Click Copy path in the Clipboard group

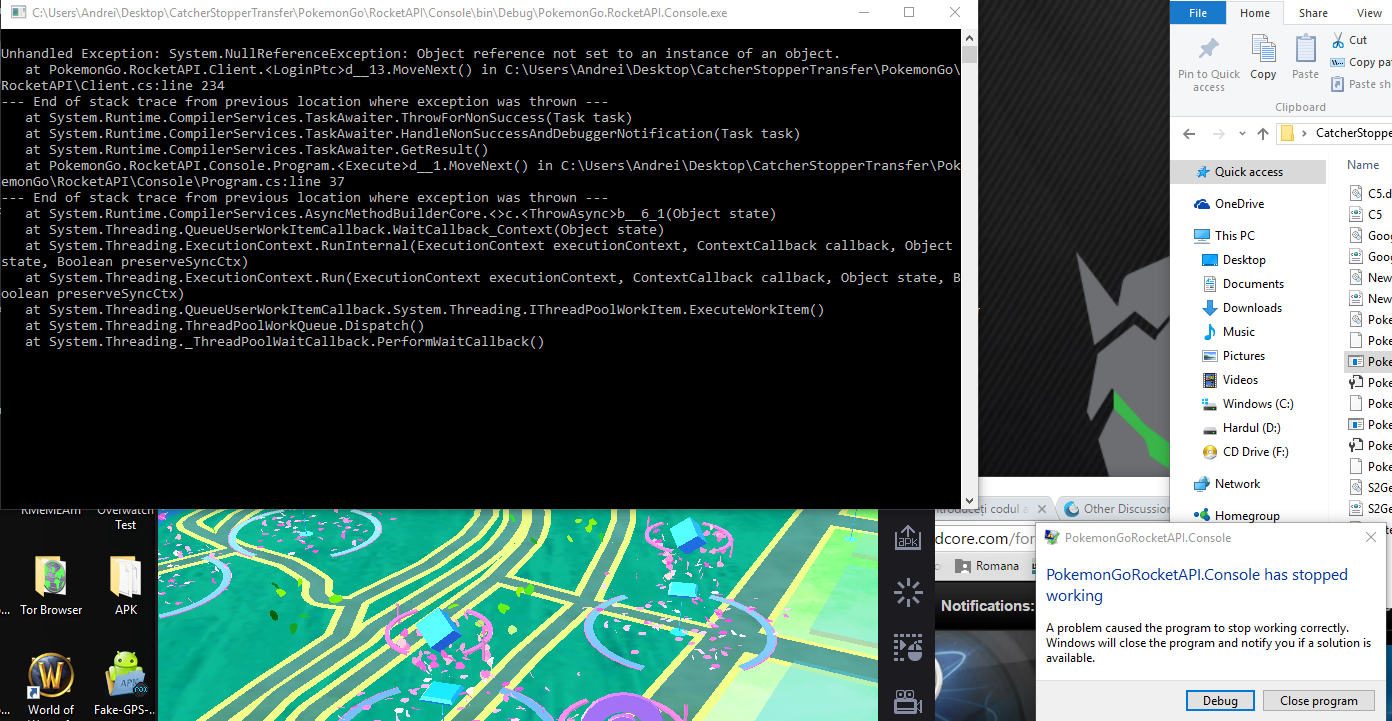tap(1362, 62)
